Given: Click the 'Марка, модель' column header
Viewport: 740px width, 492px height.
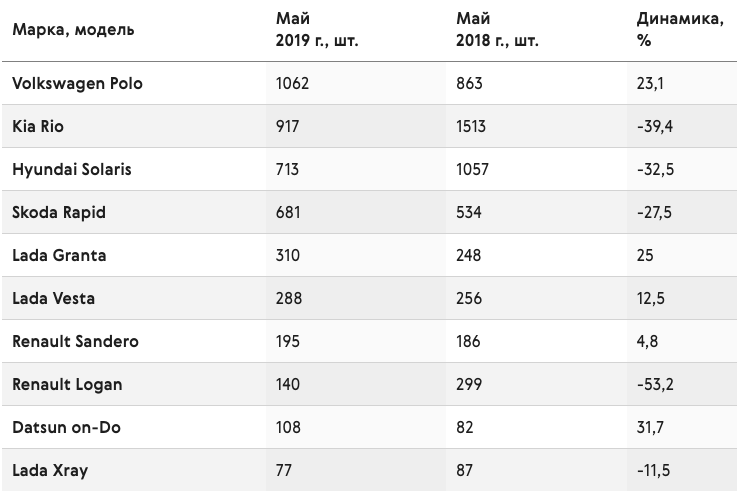Looking at the screenshot, I should coord(73,30).
